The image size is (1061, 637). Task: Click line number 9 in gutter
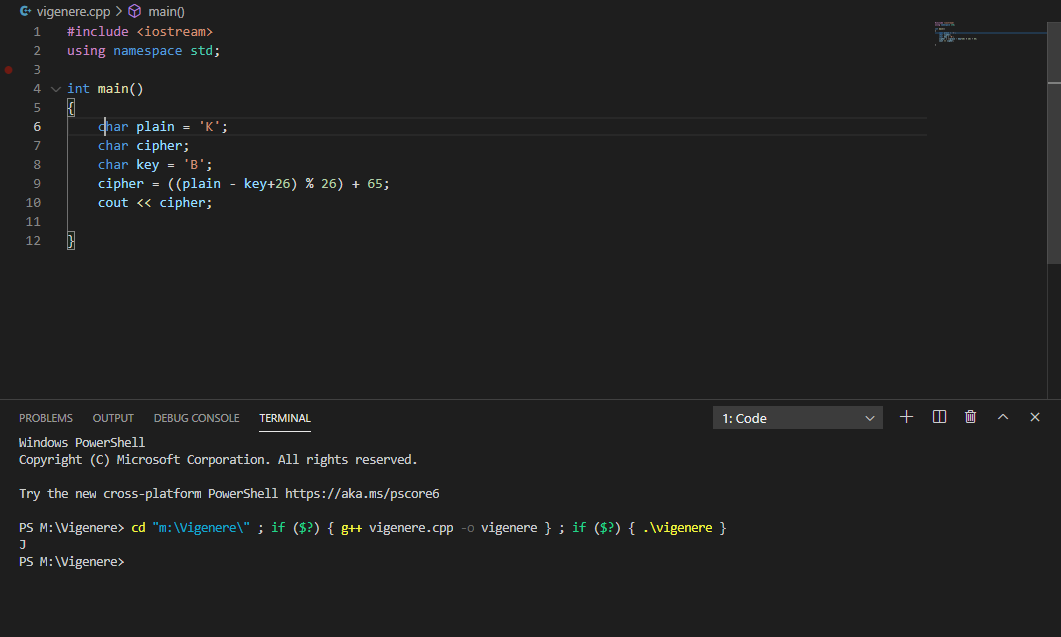(x=37, y=184)
